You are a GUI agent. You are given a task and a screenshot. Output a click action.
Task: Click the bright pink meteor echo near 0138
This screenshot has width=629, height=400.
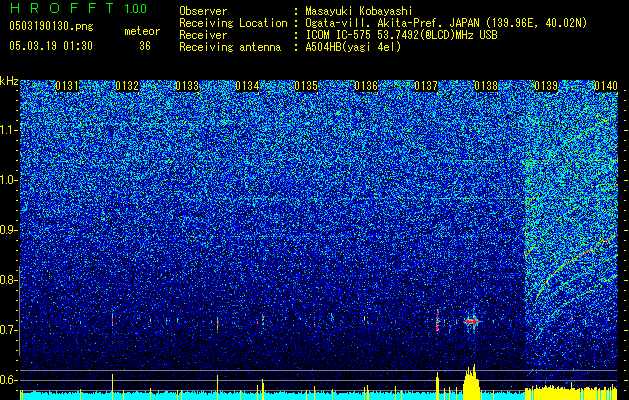(472, 321)
